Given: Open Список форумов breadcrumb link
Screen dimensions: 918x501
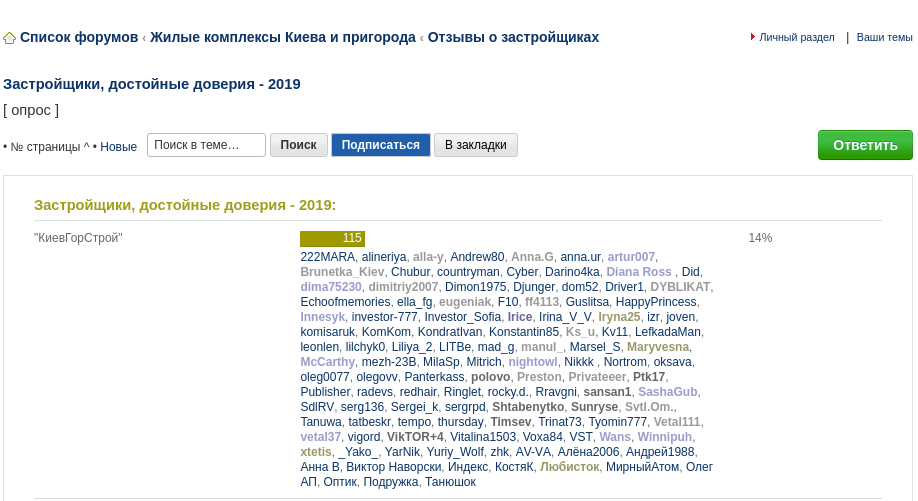Looking at the screenshot, I should tap(79, 37).
